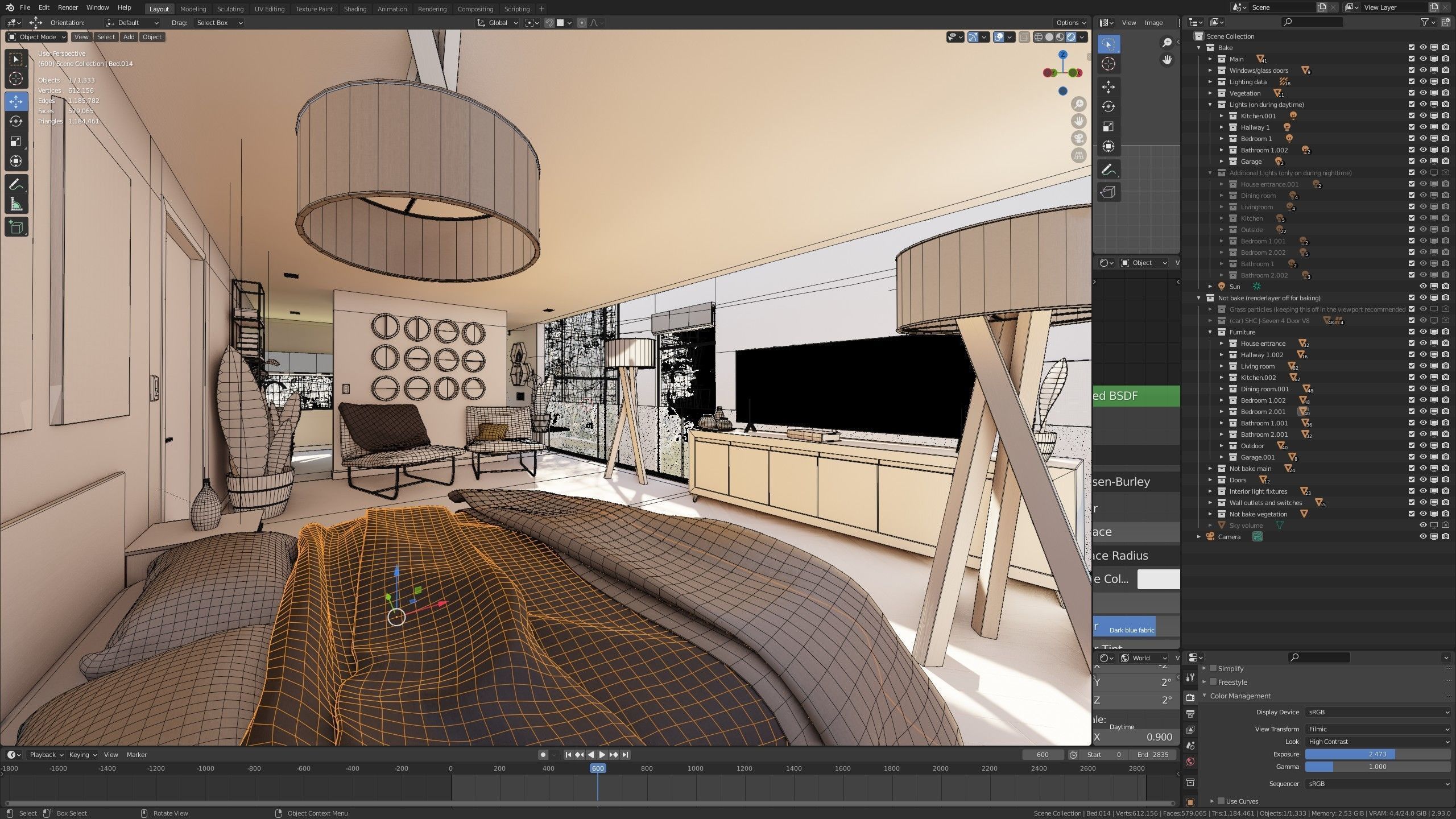Switch to the UV Editing workspace tab
This screenshot has height=819, width=1456.
coord(269,9)
